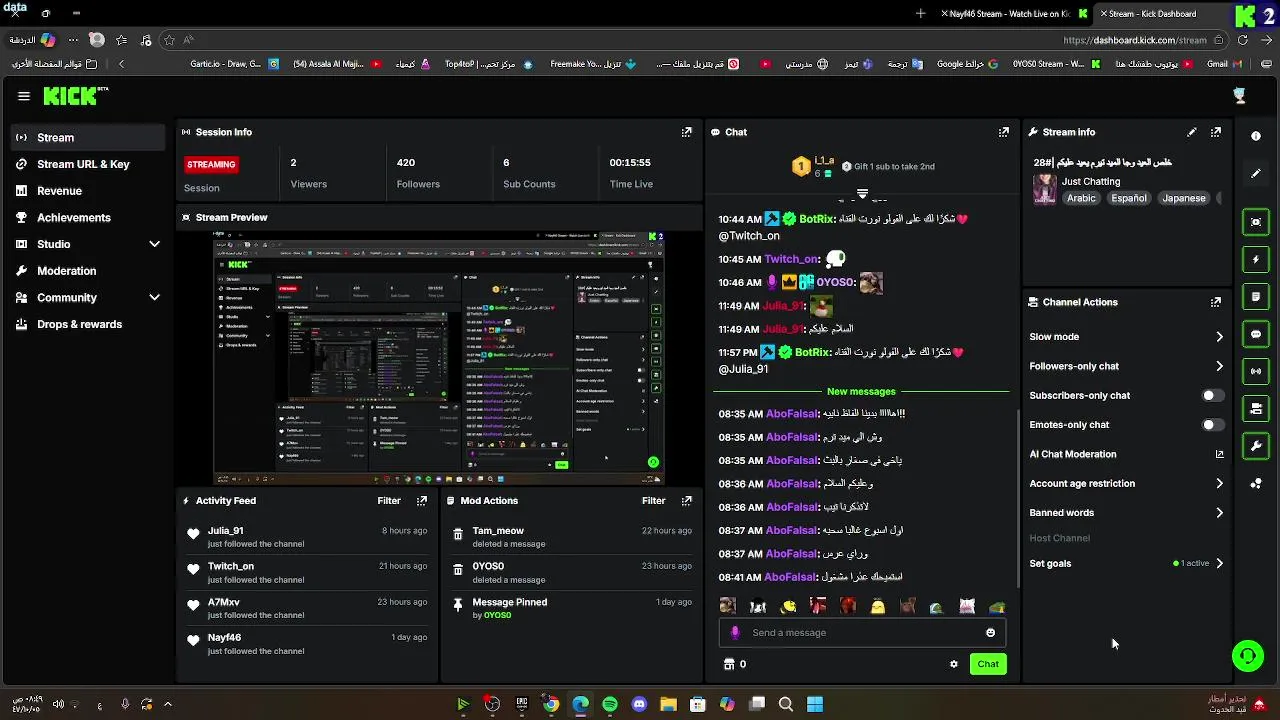Open the emoji picker in message box
Image resolution: width=1280 pixels, height=720 pixels.
pyautogui.click(x=991, y=633)
